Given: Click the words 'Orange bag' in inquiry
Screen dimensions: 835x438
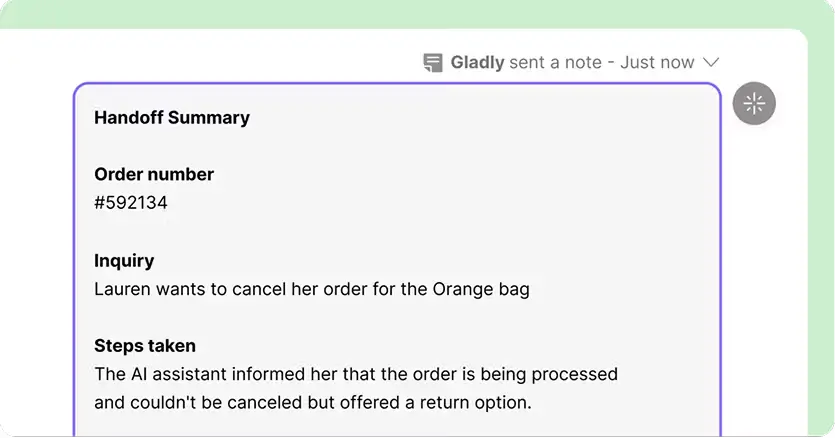Looking at the screenshot, I should [481, 289].
